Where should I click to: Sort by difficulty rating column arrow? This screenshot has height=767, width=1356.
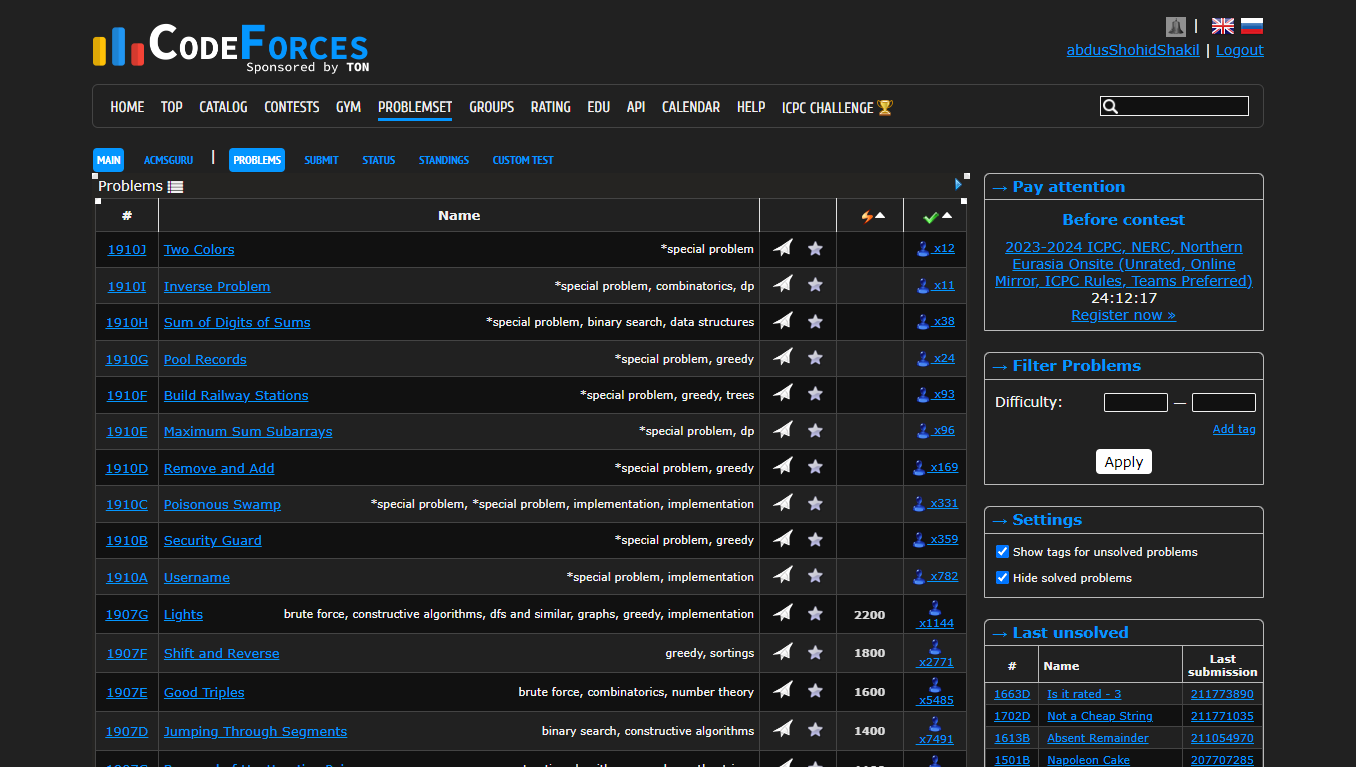(x=880, y=215)
